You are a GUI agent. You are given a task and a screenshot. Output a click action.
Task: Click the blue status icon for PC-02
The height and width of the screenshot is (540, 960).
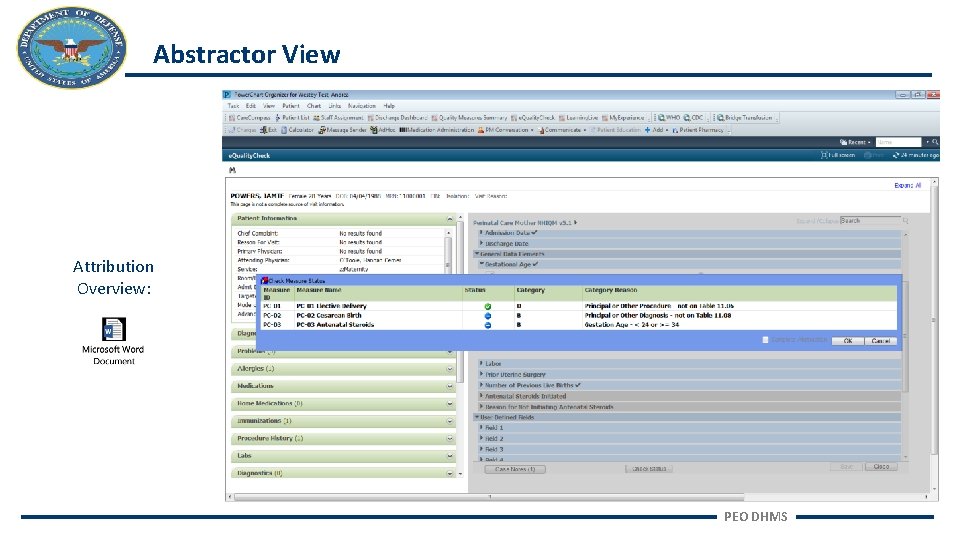pos(488,316)
